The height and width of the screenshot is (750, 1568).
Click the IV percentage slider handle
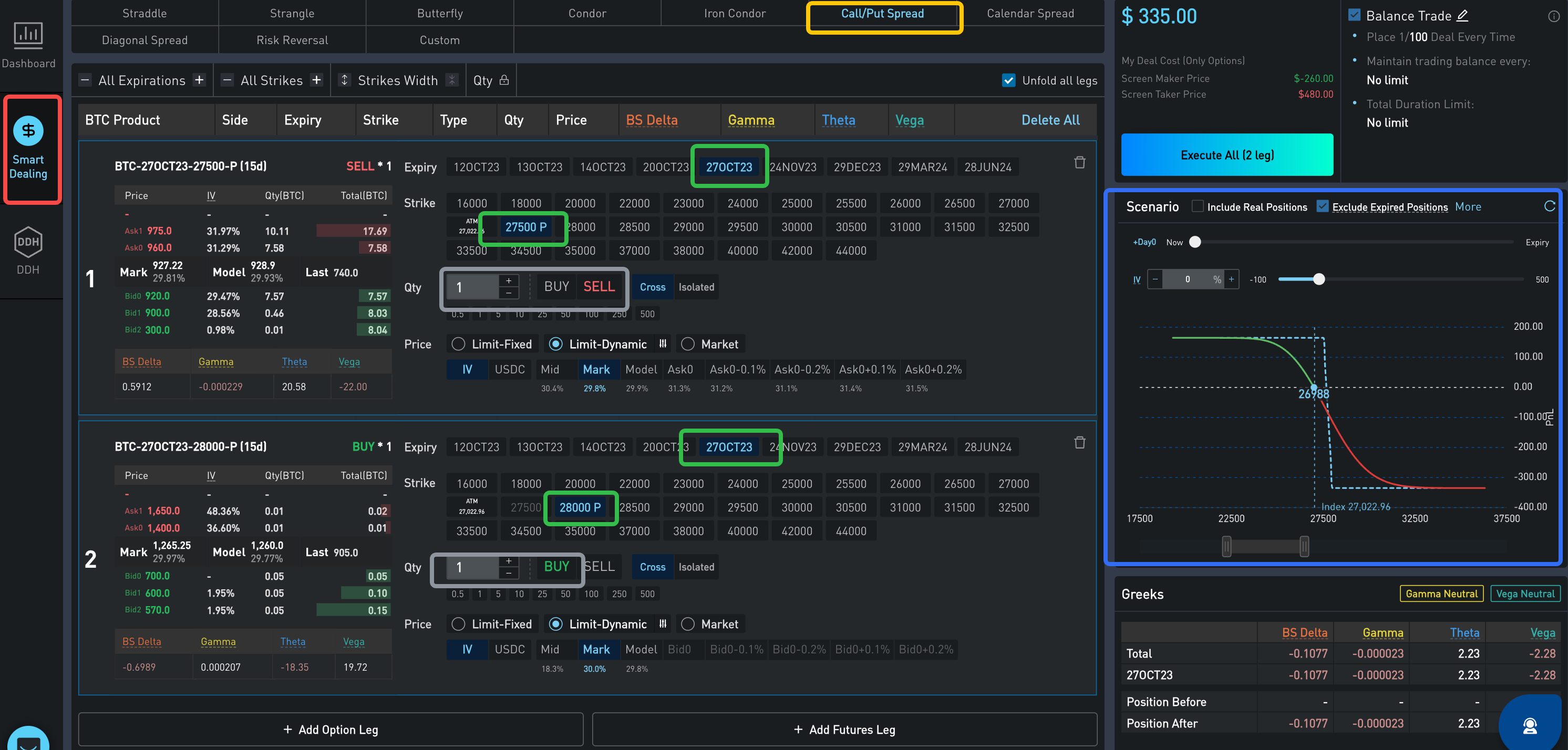1318,279
